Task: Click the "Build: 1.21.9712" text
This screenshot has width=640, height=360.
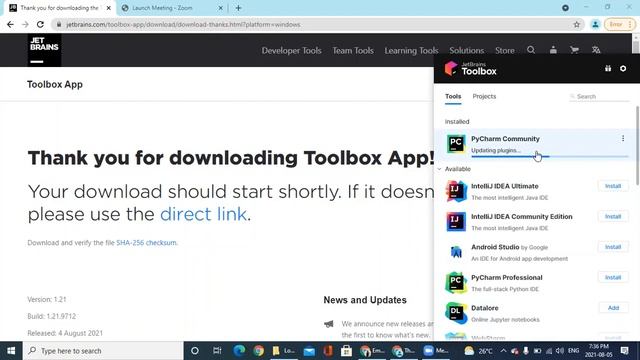Action: pos(51,316)
